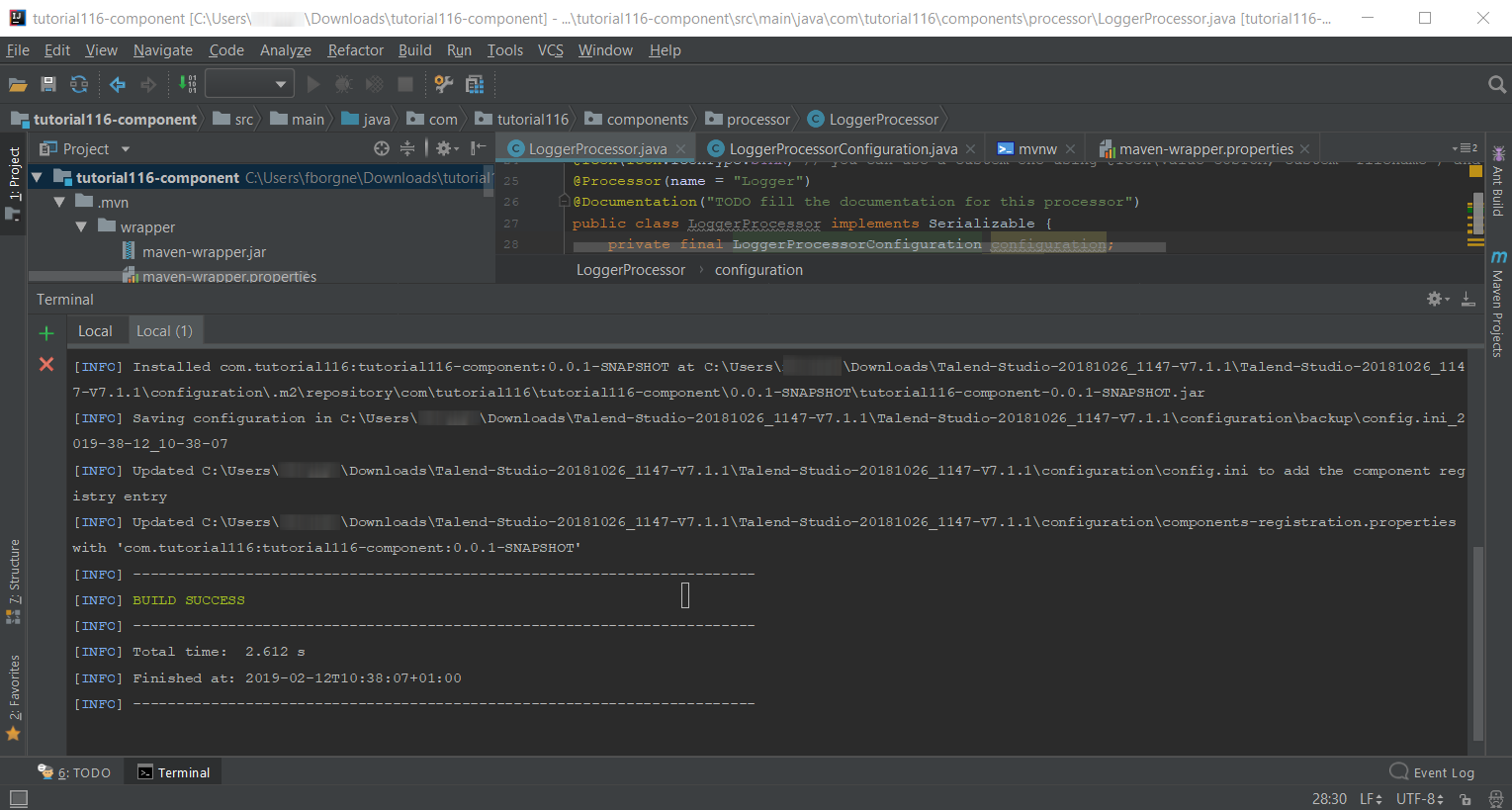Image resolution: width=1512 pixels, height=810 pixels.
Task: Close terminal session with red X
Action: click(x=45, y=365)
